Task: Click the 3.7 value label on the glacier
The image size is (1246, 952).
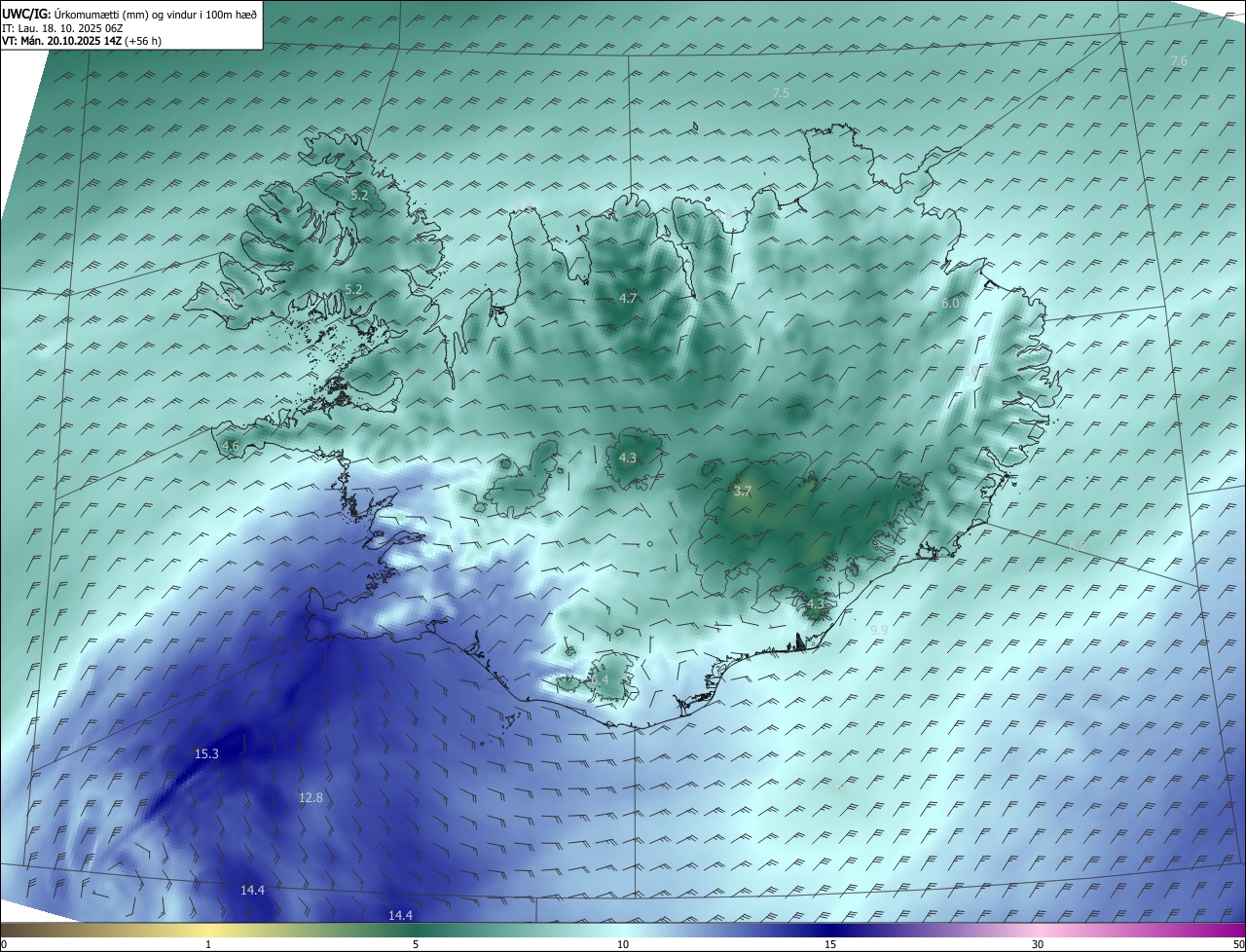Action: pyautogui.click(x=742, y=492)
